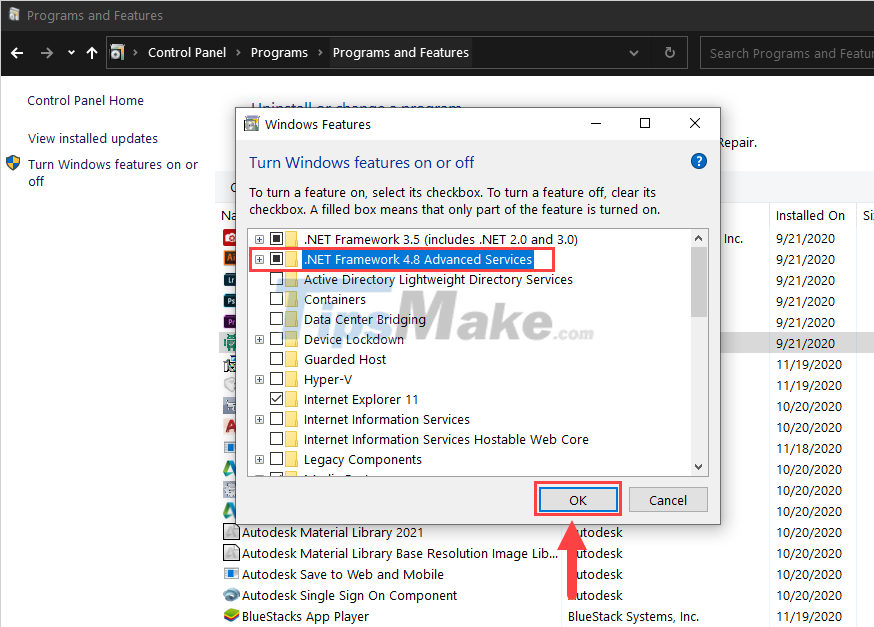The image size is (874, 627).
Task: Click inside the search programs field
Action: click(790, 52)
